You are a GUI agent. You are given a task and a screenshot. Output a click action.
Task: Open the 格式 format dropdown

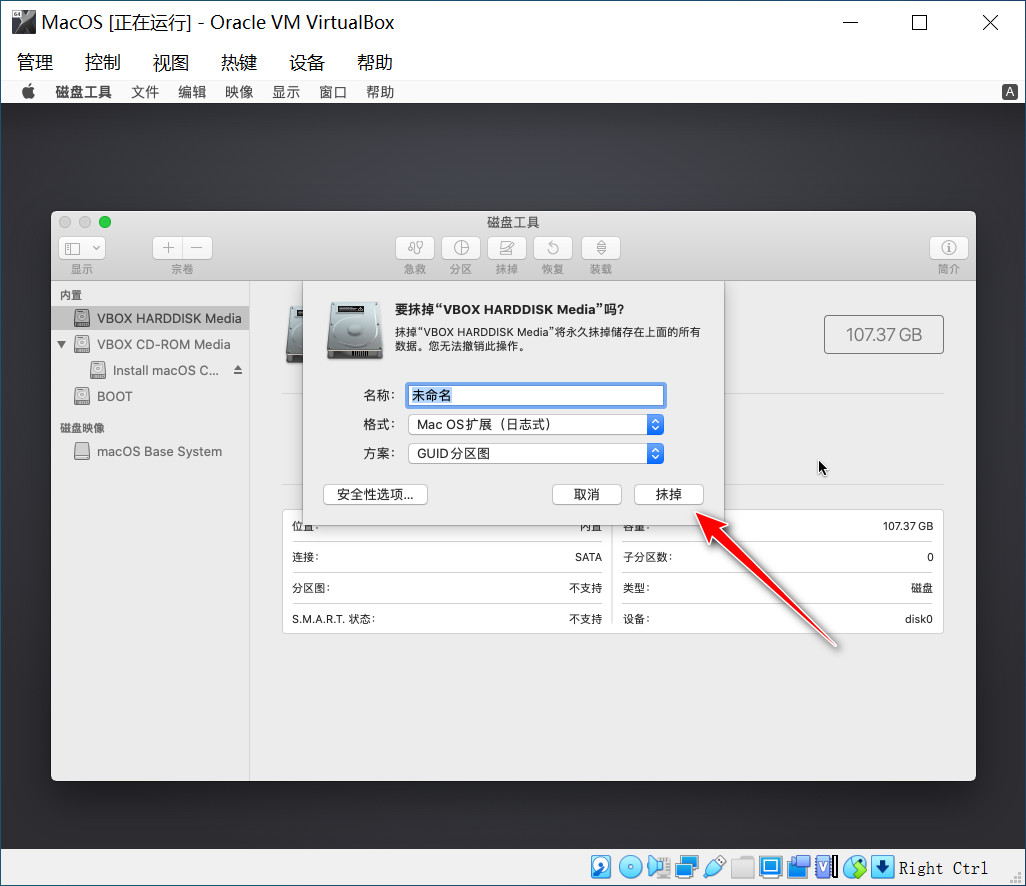pos(535,425)
